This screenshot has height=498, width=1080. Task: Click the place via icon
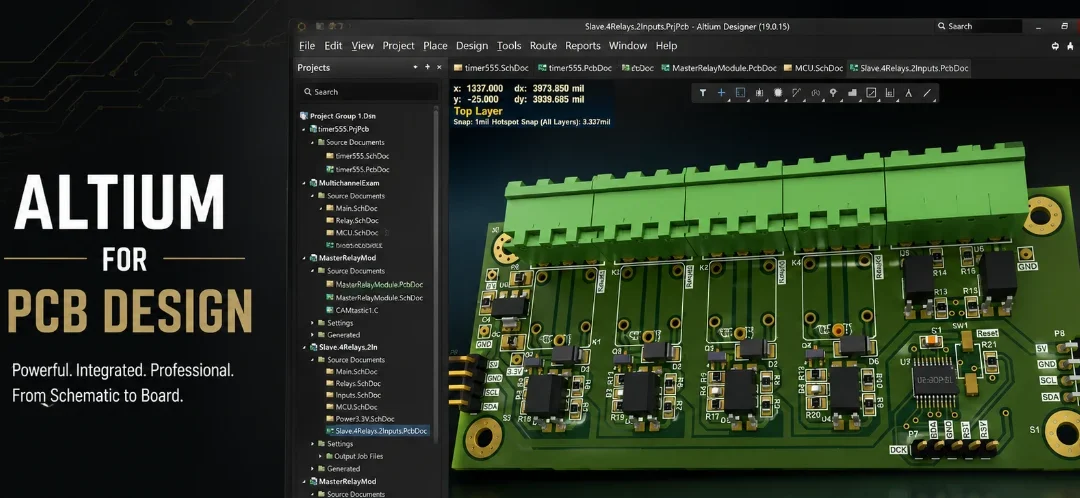[x=833, y=93]
